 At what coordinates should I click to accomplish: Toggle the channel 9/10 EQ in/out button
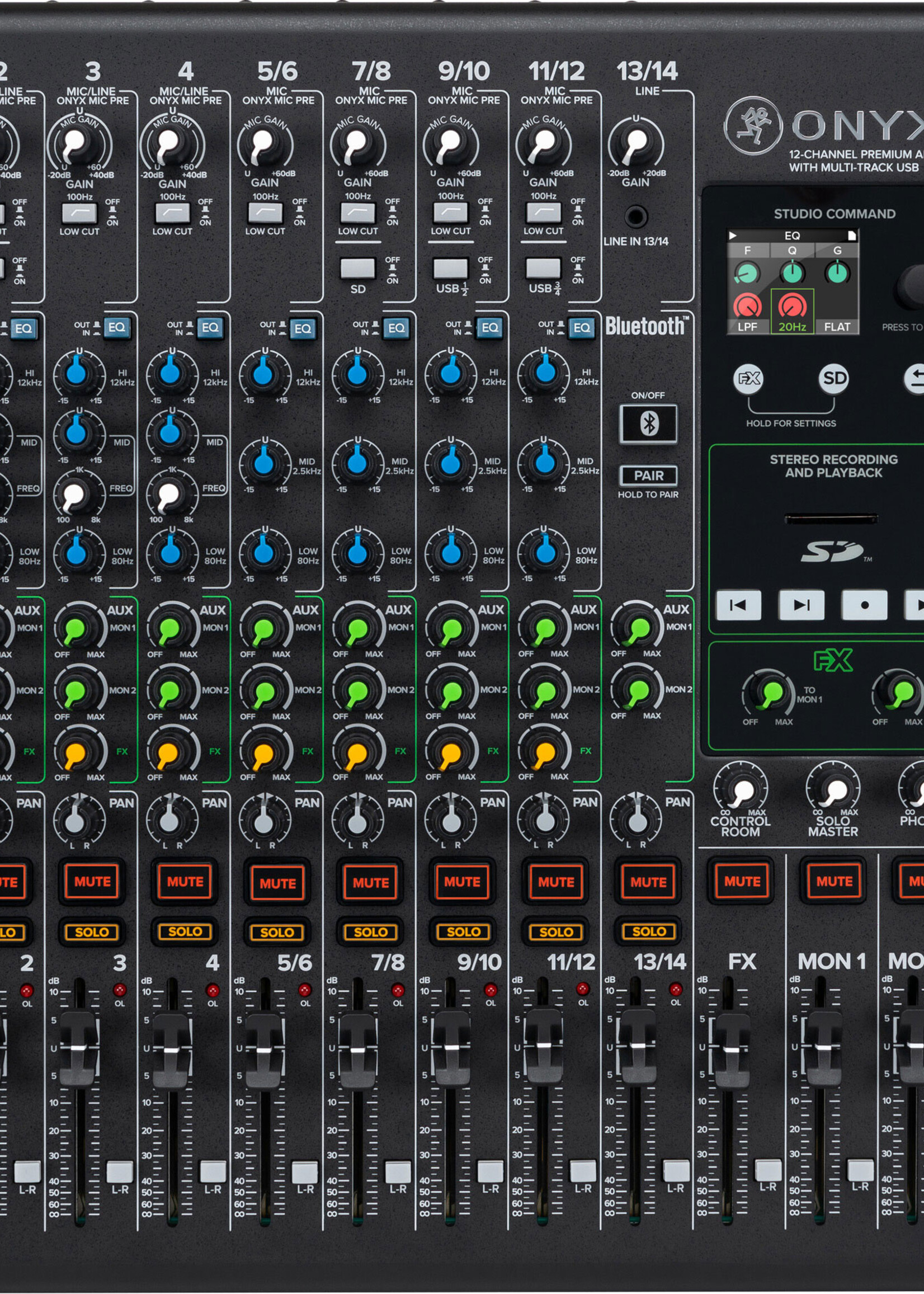(x=489, y=328)
